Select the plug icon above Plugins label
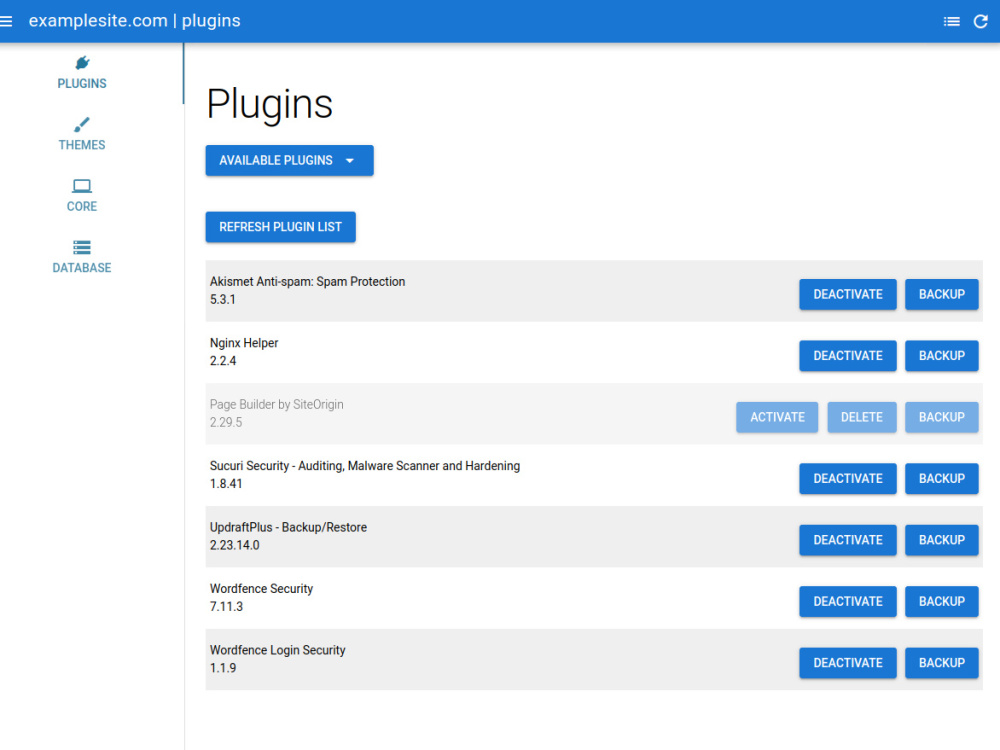This screenshot has height=750, width=1000. coord(82,62)
